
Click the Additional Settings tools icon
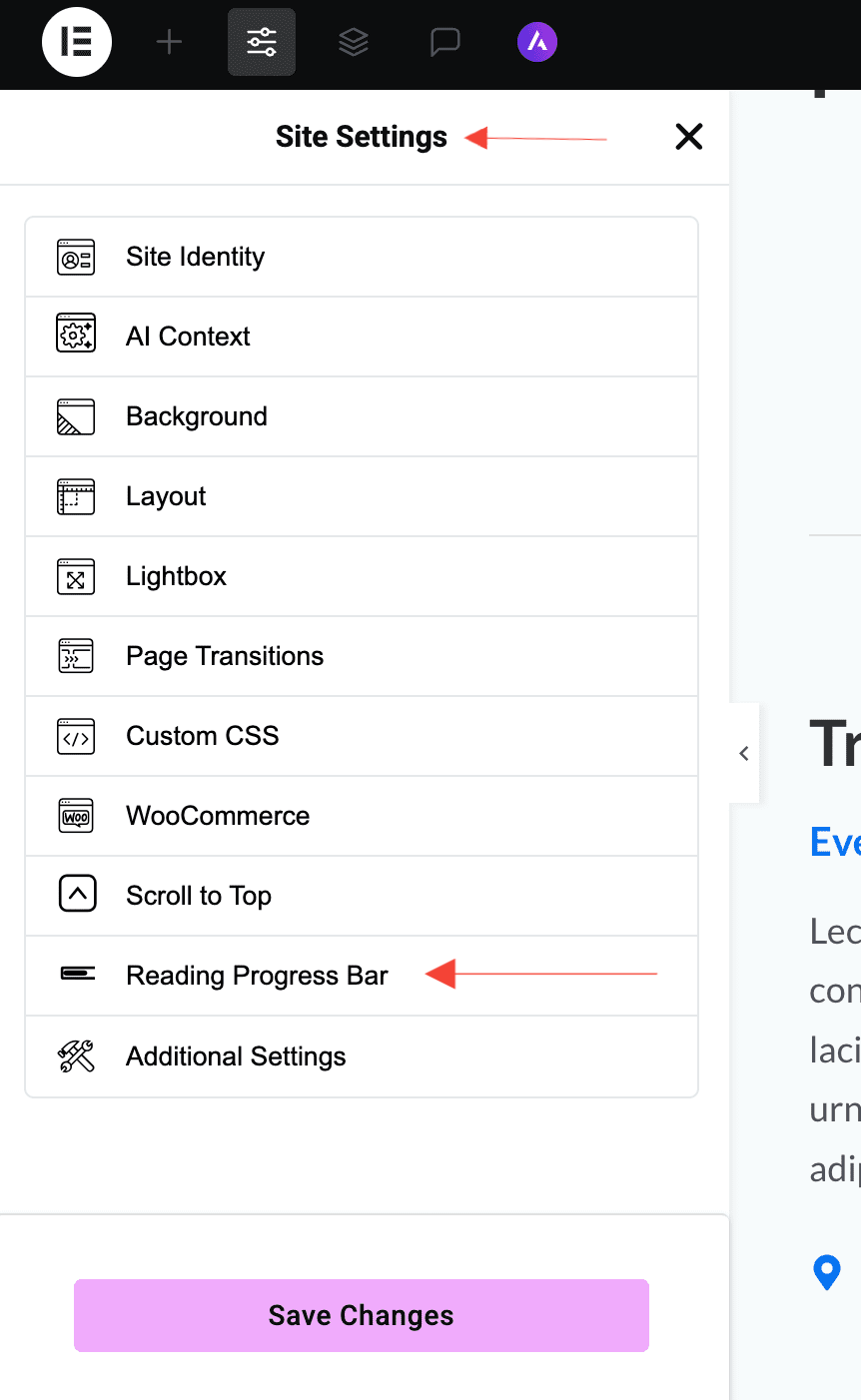click(75, 1055)
